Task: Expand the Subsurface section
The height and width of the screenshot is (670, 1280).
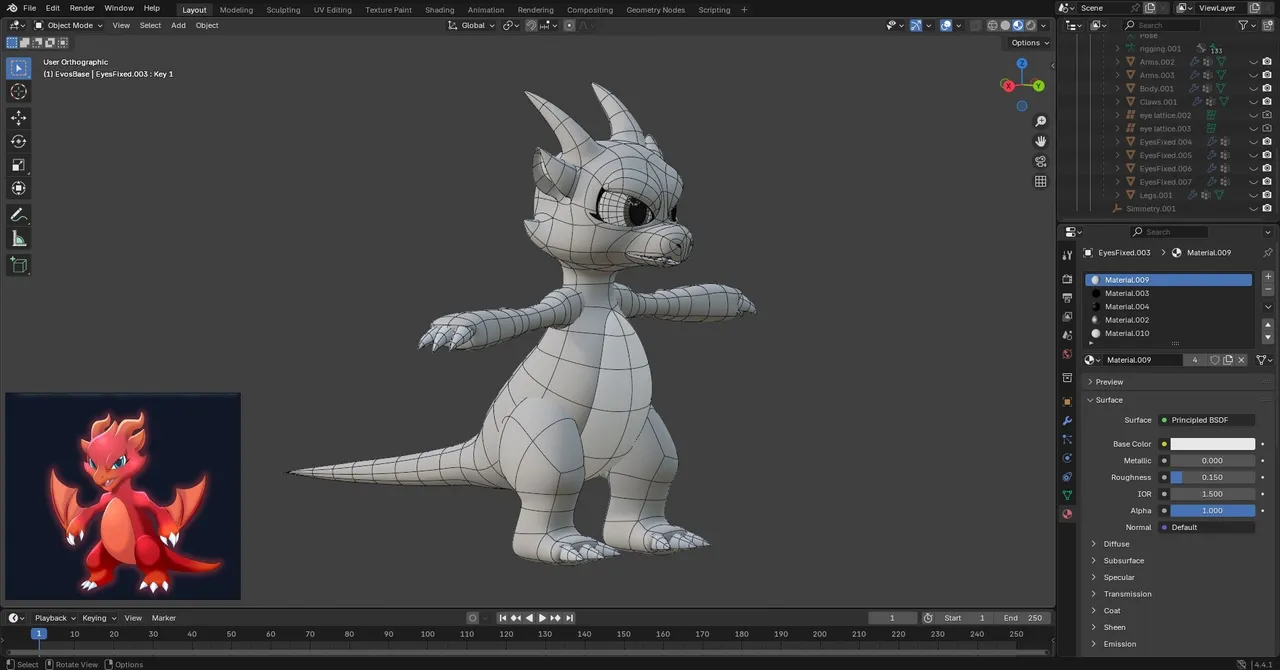Action: pyautogui.click(x=1123, y=561)
